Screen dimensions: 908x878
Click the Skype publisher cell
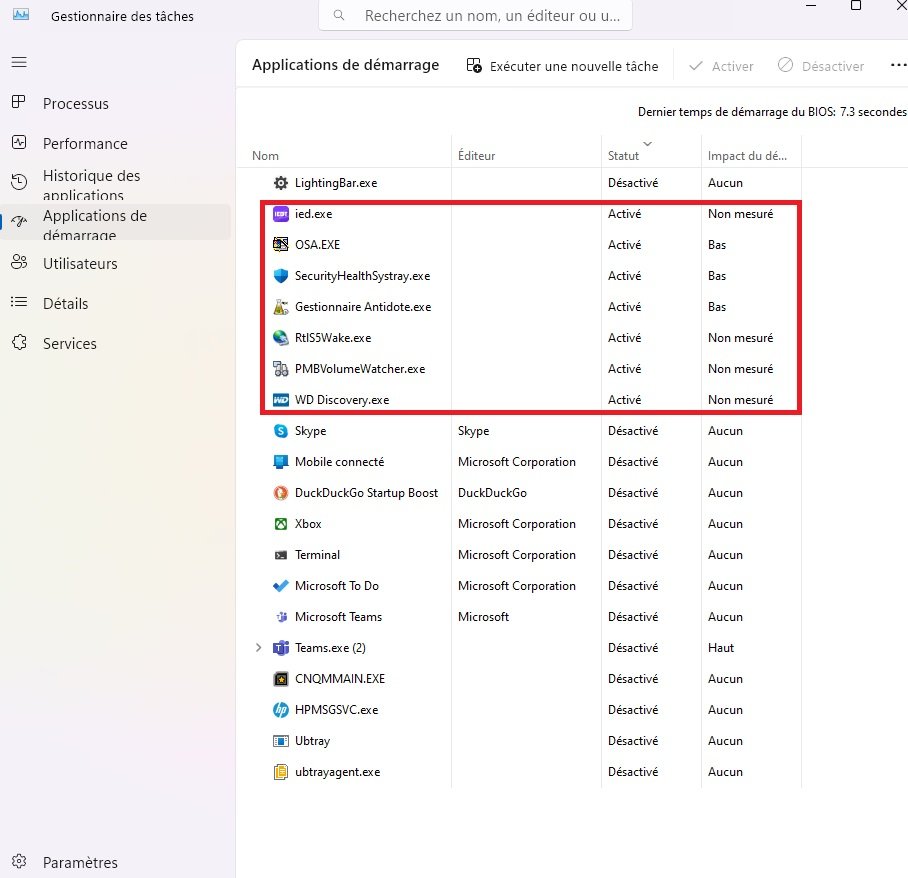(473, 431)
